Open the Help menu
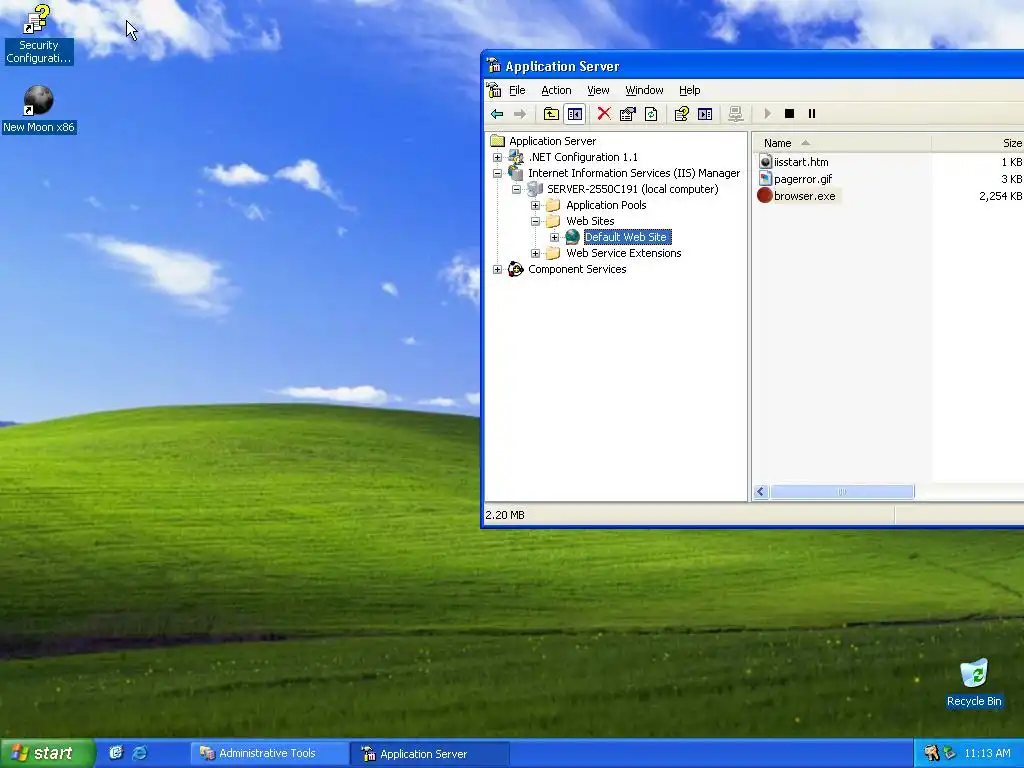The image size is (1024, 768). pyautogui.click(x=690, y=90)
